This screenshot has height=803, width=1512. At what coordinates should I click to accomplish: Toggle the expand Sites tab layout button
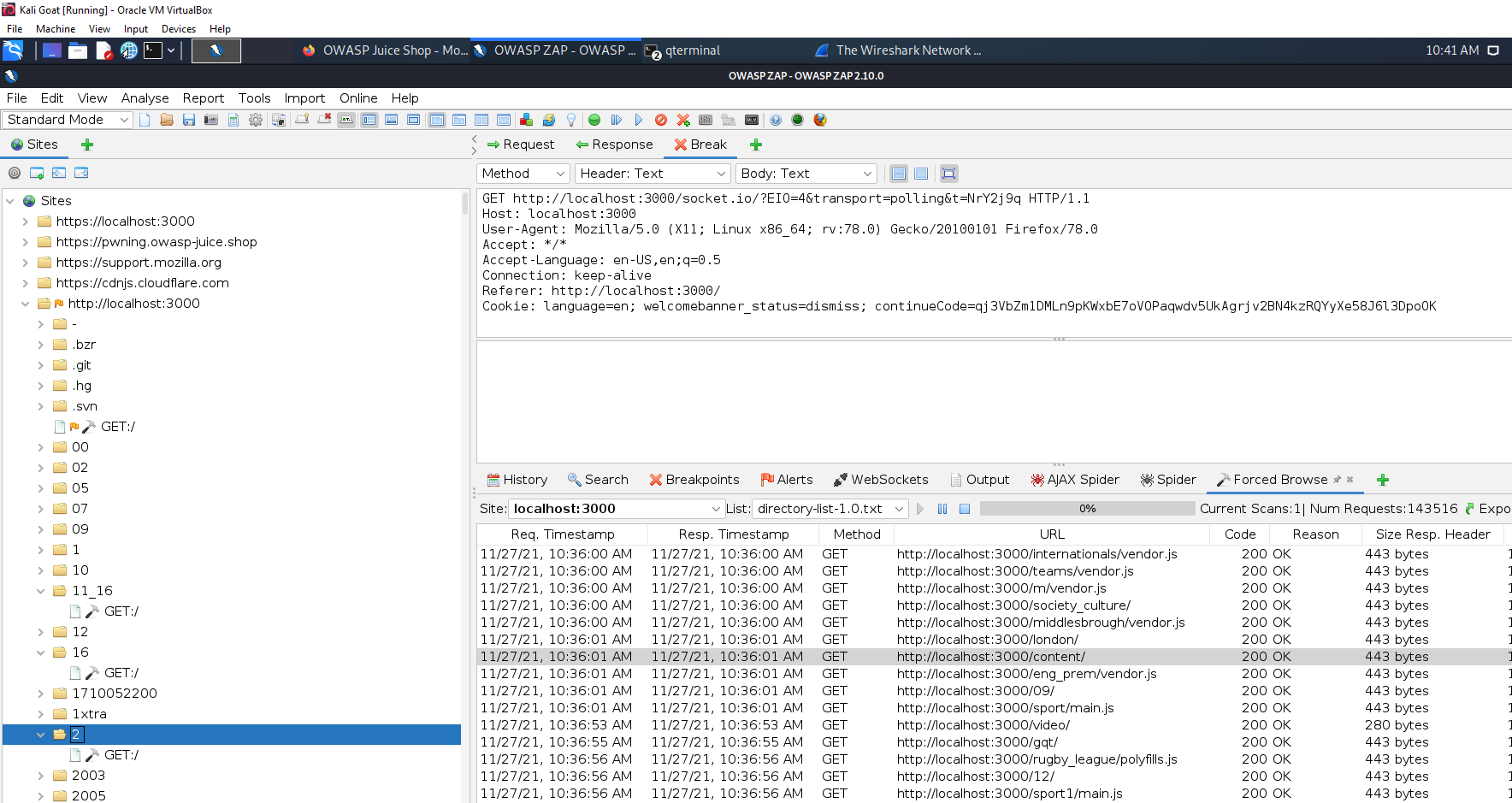click(369, 120)
